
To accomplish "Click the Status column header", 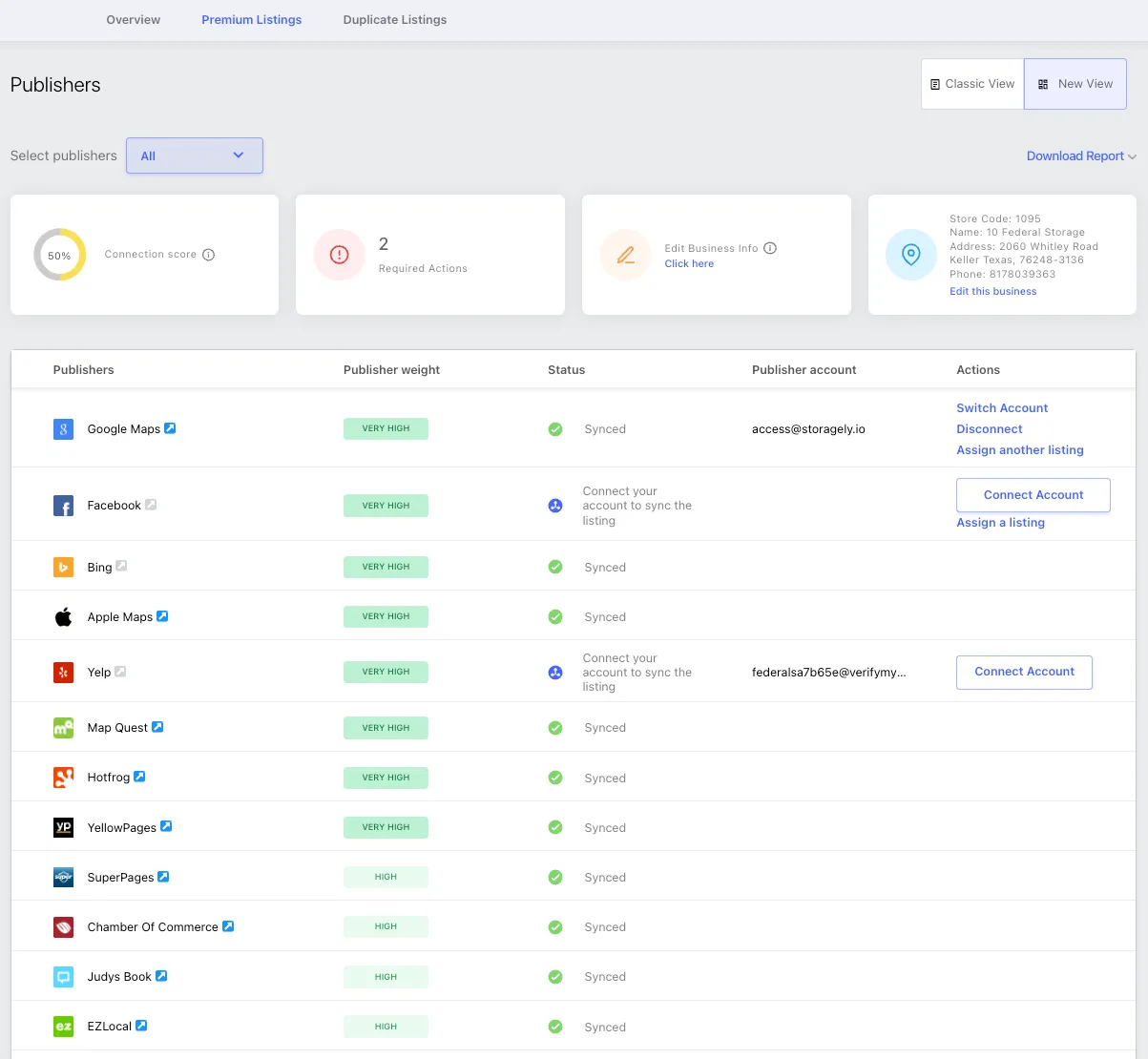I will pos(567,370).
